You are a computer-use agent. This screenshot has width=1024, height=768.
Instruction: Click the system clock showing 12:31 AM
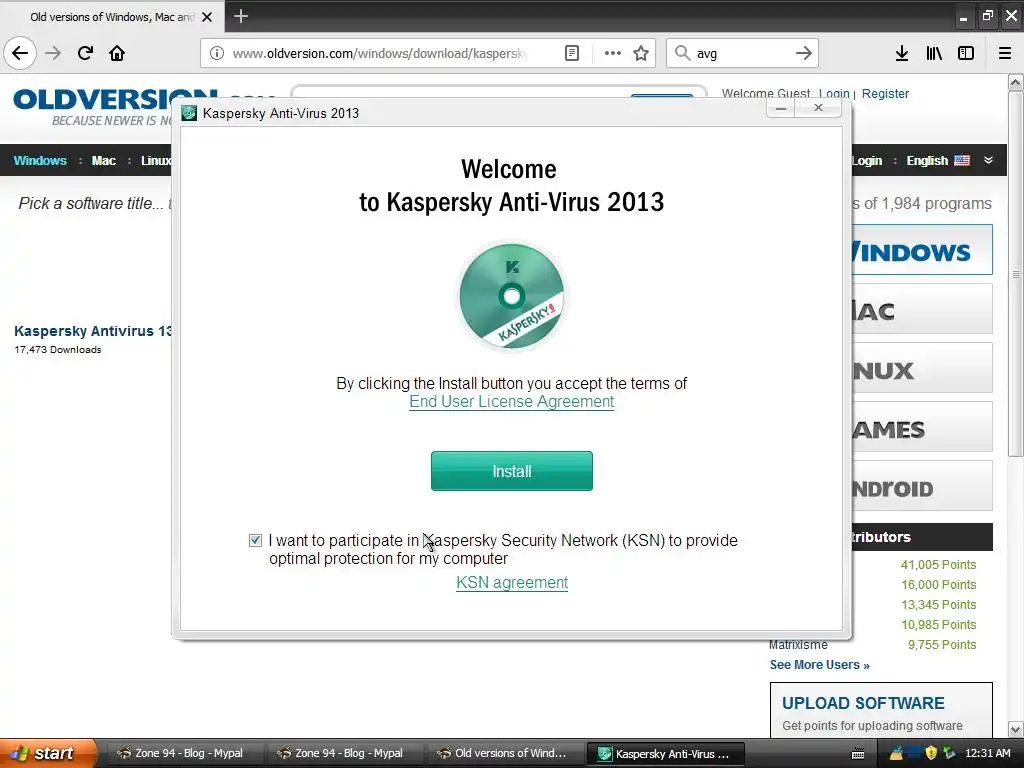click(987, 753)
